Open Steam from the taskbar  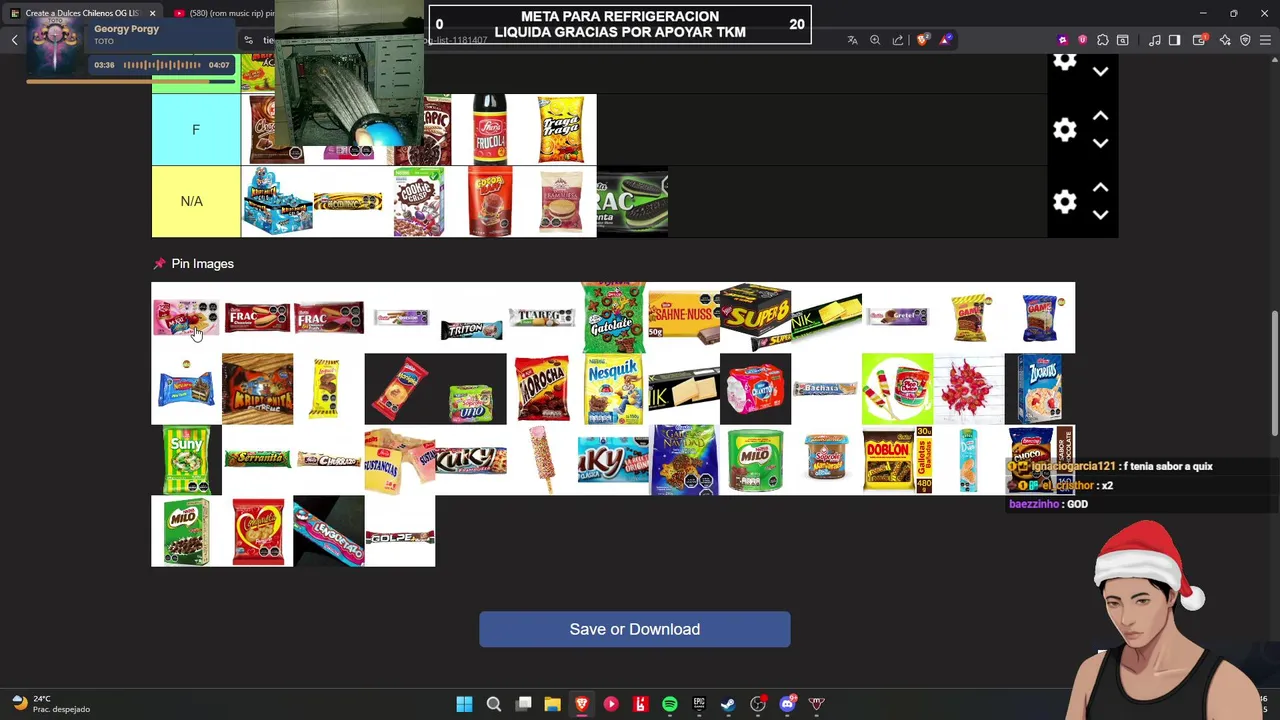point(728,704)
